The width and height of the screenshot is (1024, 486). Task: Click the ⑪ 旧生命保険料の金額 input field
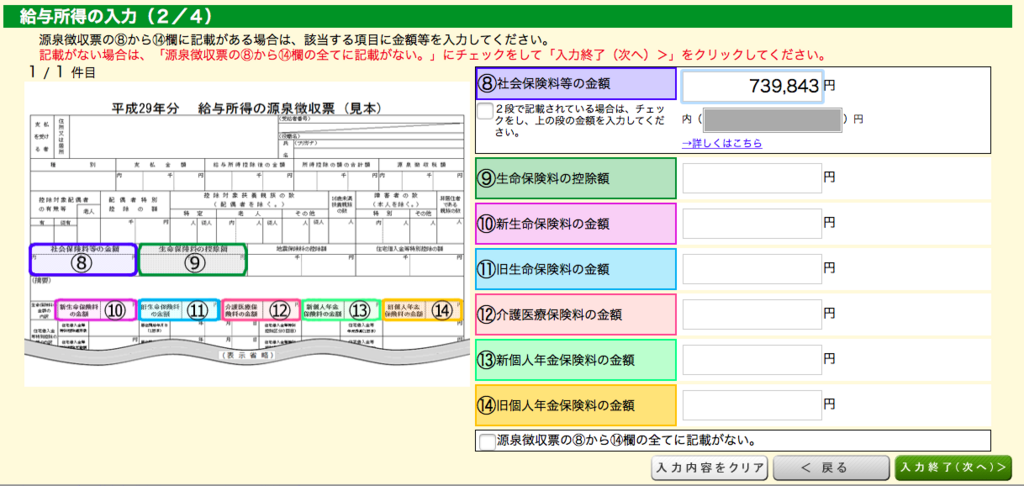[752, 268]
